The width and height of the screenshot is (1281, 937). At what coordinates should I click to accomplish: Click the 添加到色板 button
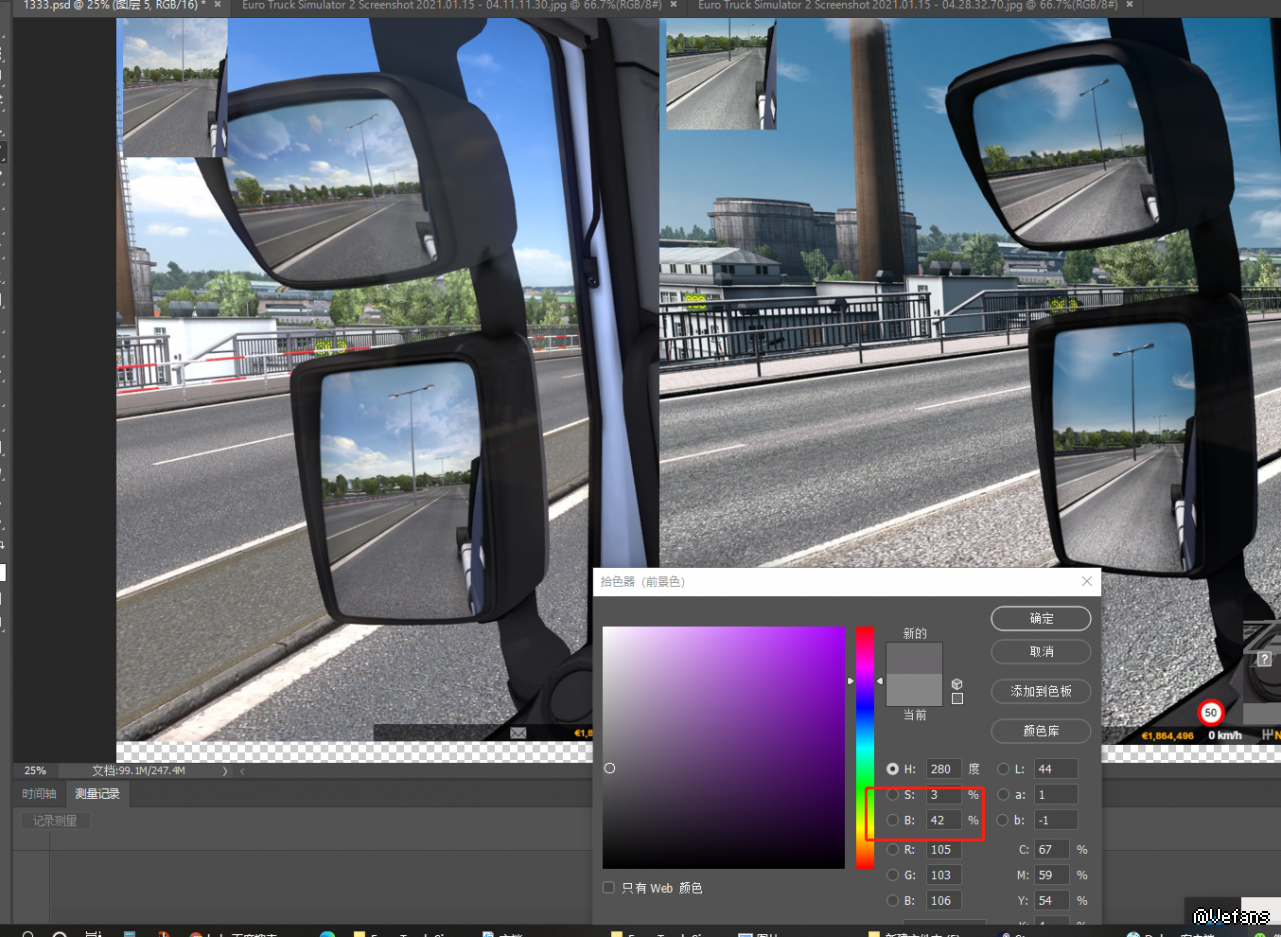(x=1041, y=691)
